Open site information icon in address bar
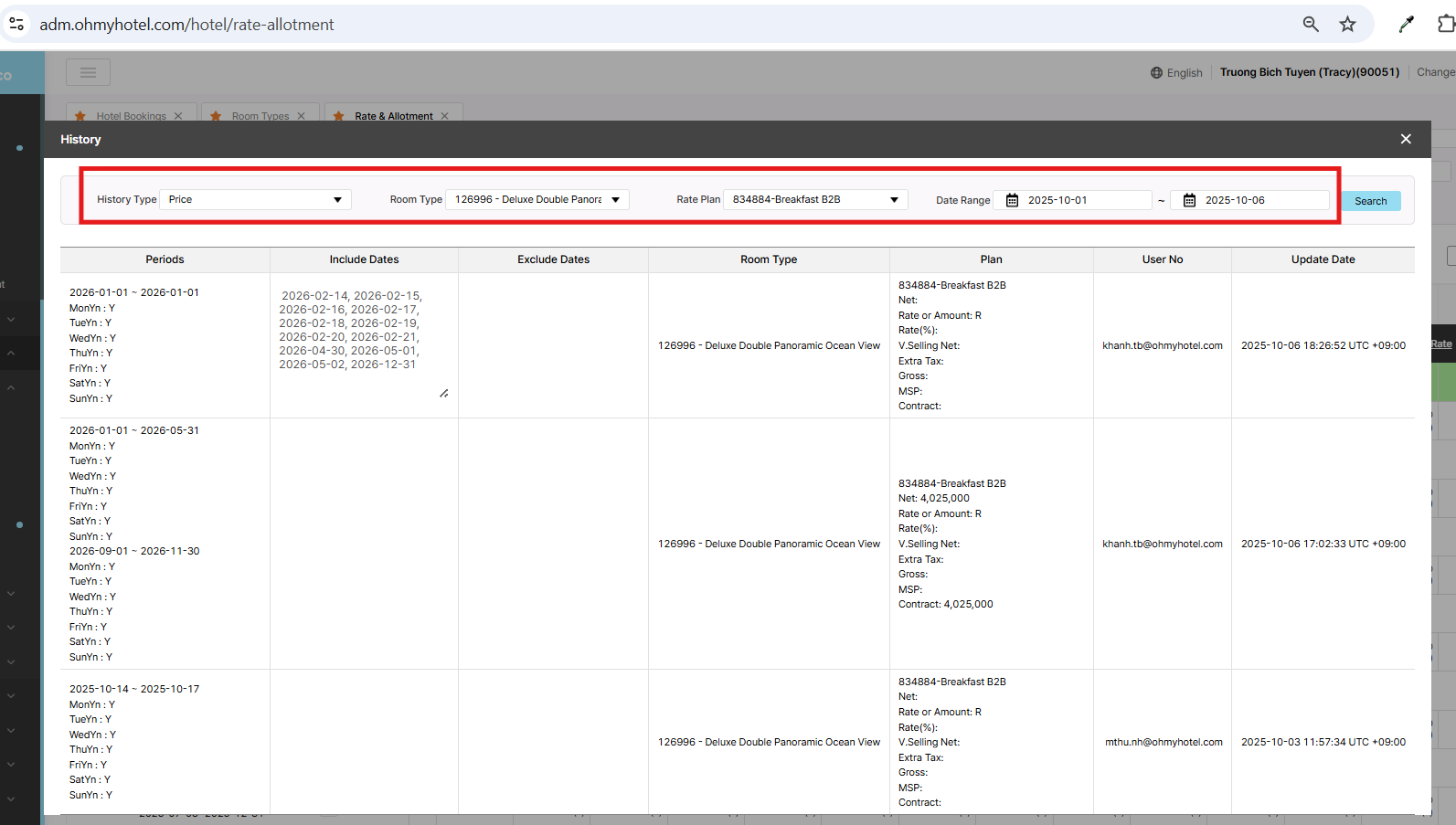Viewport: 1456px width, 825px height. click(16, 25)
